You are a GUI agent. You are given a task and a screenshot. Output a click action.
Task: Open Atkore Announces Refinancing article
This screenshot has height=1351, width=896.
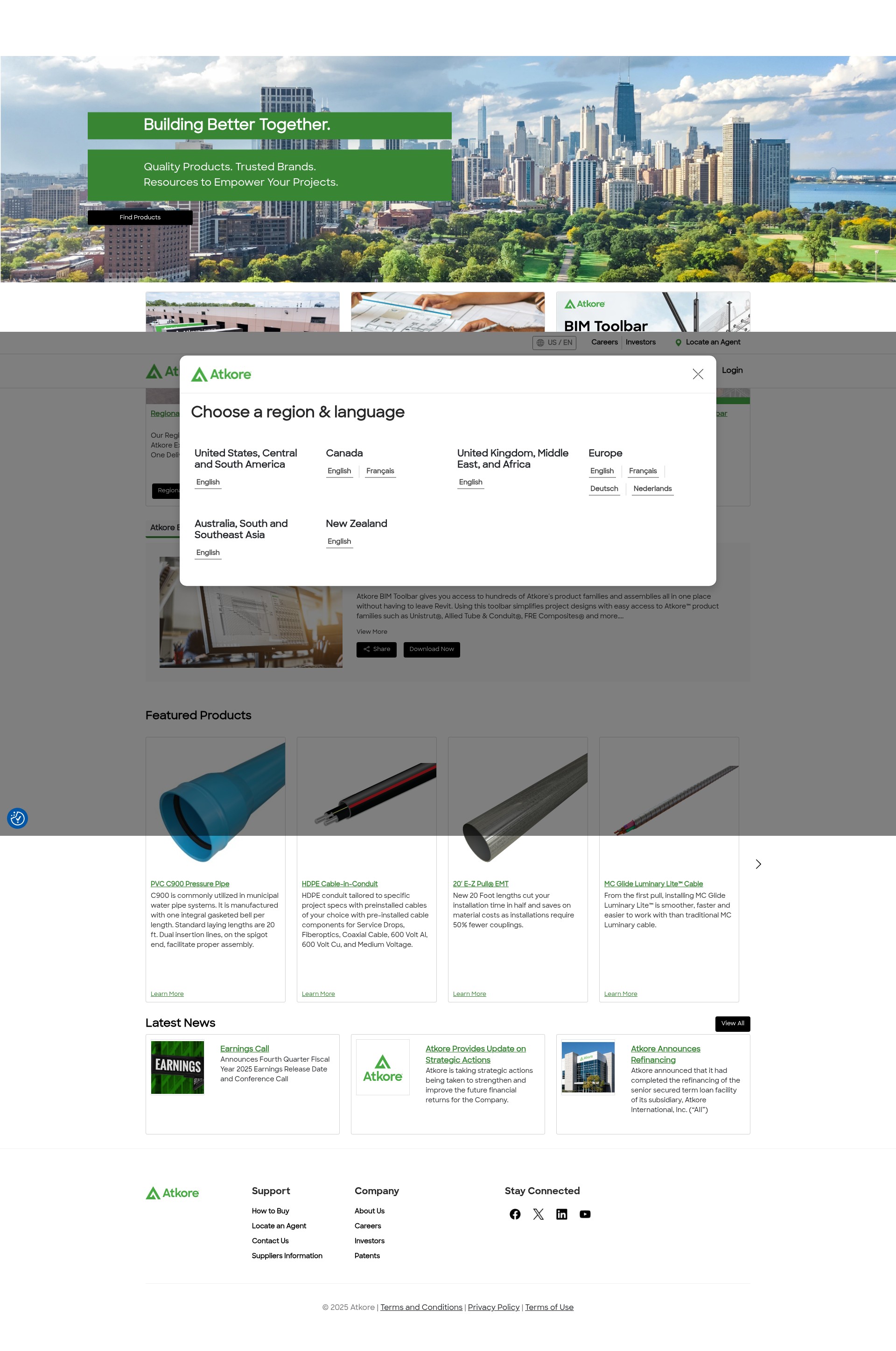pyautogui.click(x=666, y=1055)
